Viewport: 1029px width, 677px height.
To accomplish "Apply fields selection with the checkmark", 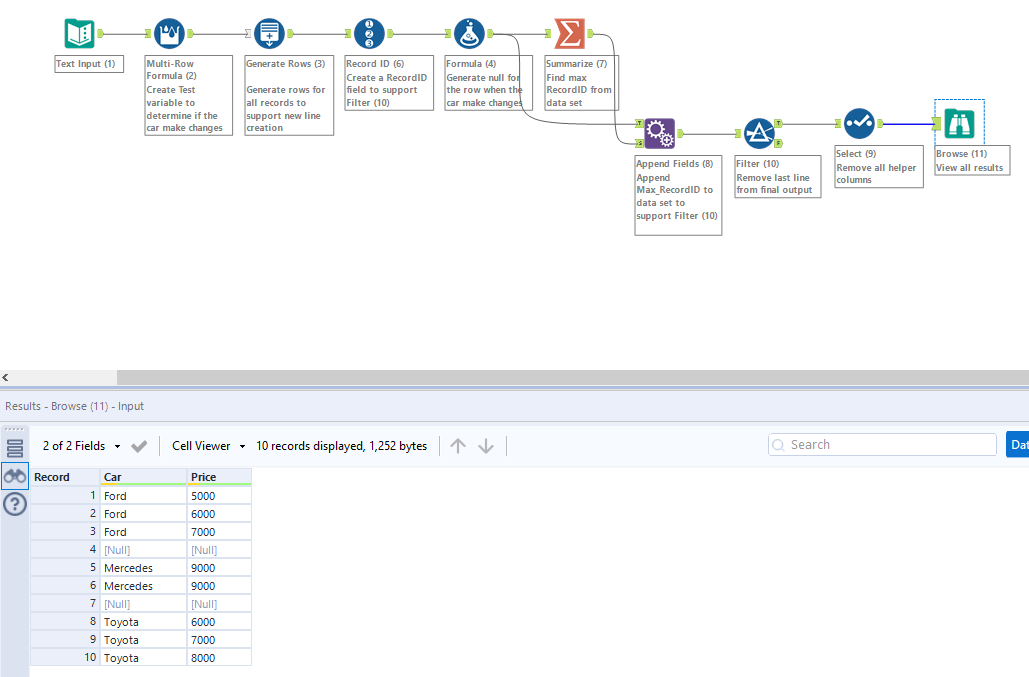I will pos(139,444).
